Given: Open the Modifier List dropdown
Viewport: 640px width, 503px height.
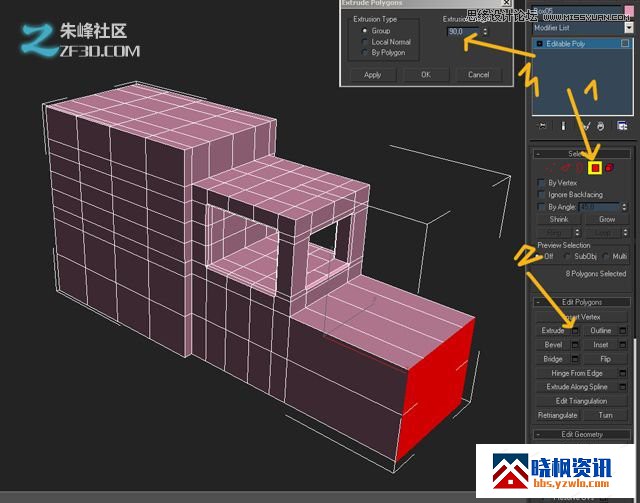Looking at the screenshot, I should pyautogui.click(x=629, y=28).
